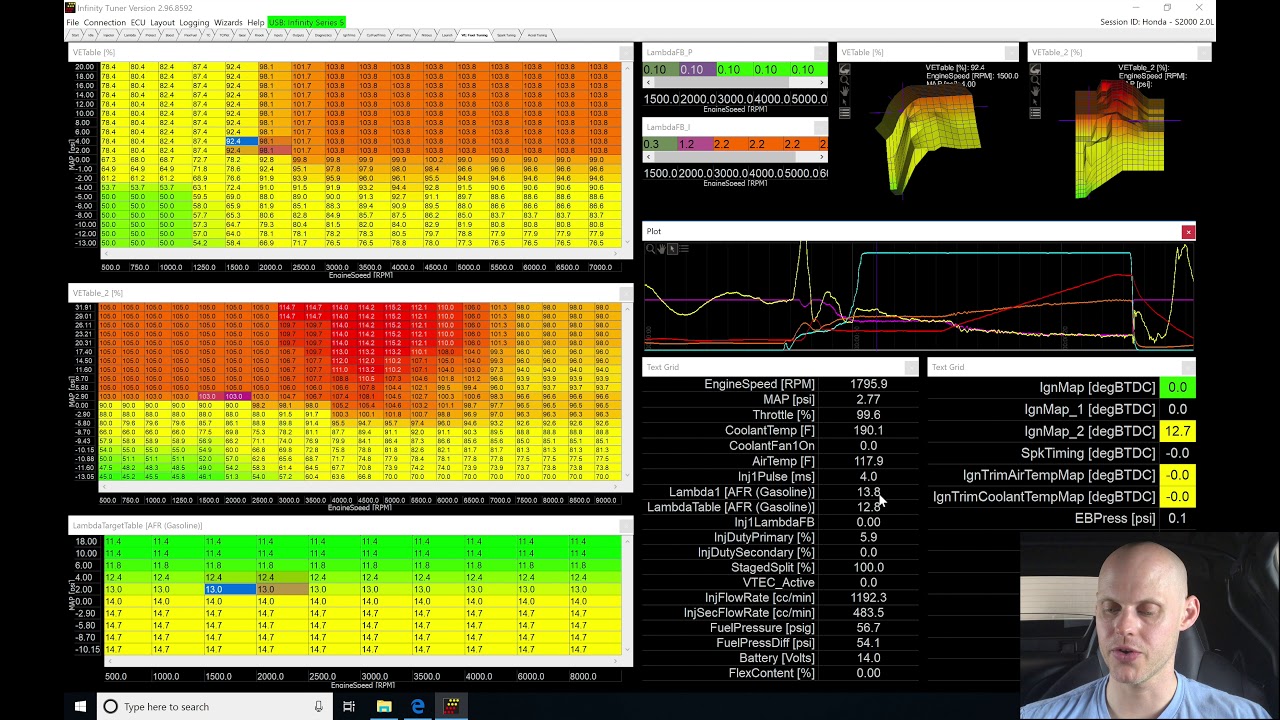Open the Logging menu
Image resolution: width=1280 pixels, height=720 pixels.
tap(194, 22)
